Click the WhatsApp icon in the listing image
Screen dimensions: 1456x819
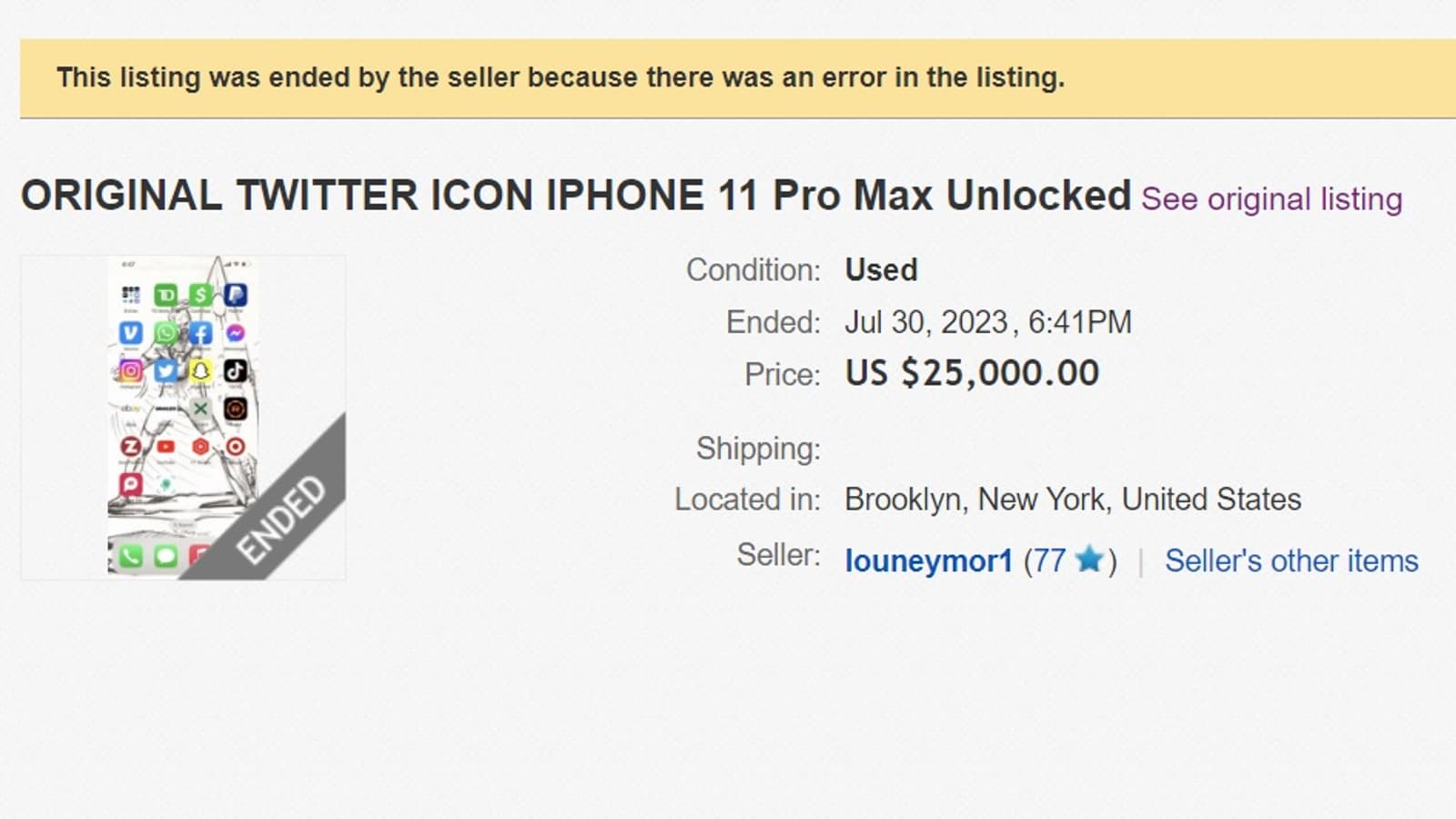point(166,333)
